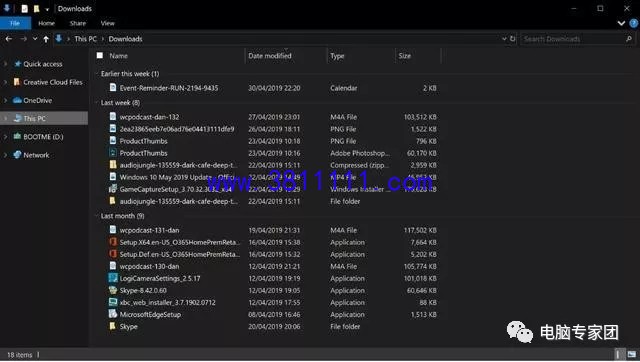Image resolution: width=640 pixels, height=362 pixels.
Task: Open the address bar history dropdown
Action: (504, 39)
